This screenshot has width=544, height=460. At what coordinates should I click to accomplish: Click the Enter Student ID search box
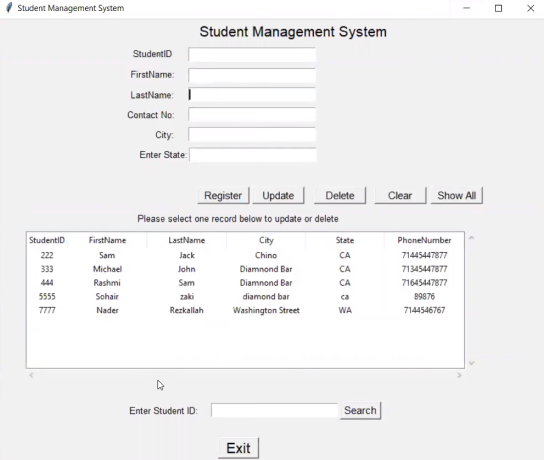click(274, 411)
